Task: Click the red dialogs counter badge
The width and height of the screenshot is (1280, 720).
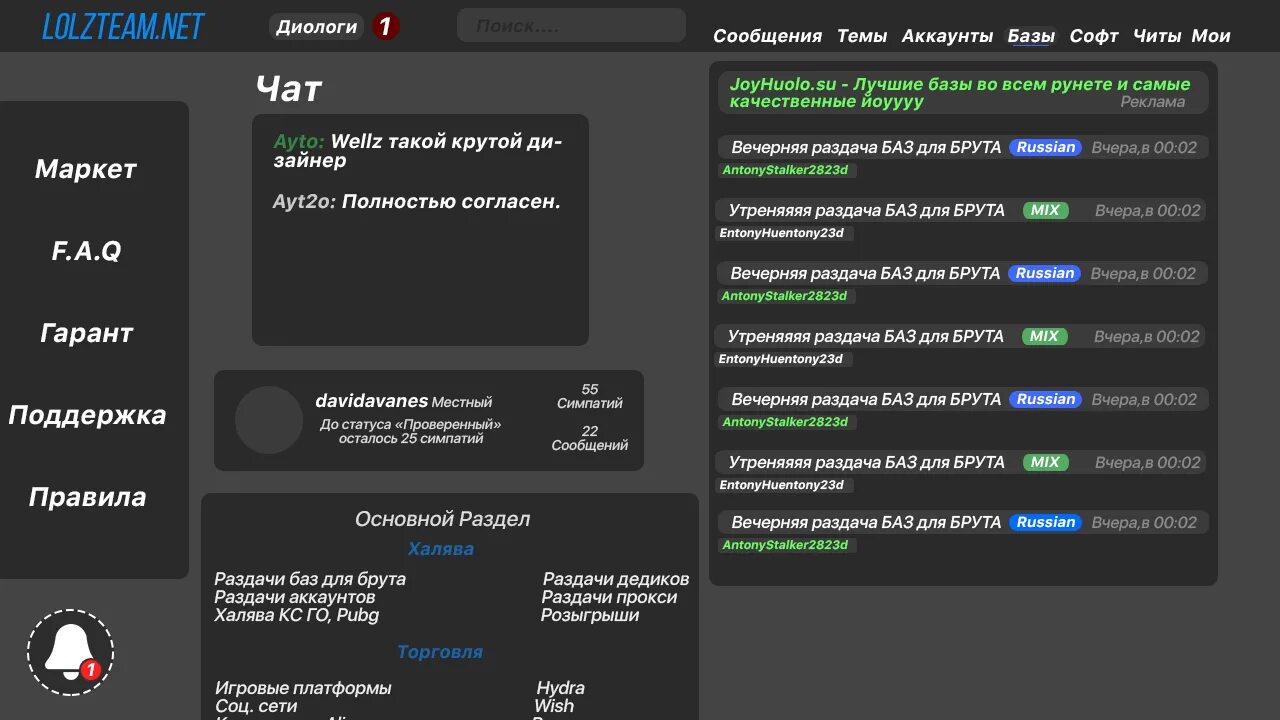Action: point(385,27)
